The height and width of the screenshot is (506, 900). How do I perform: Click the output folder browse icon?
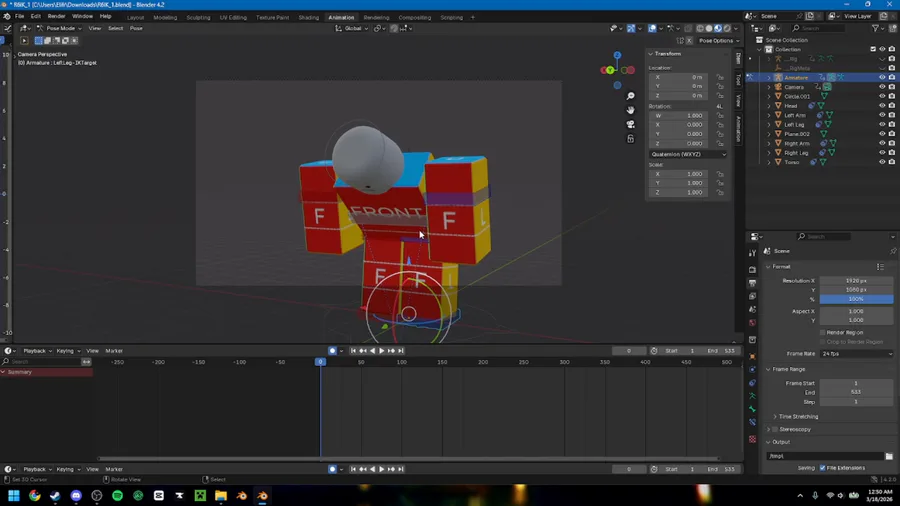(889, 456)
